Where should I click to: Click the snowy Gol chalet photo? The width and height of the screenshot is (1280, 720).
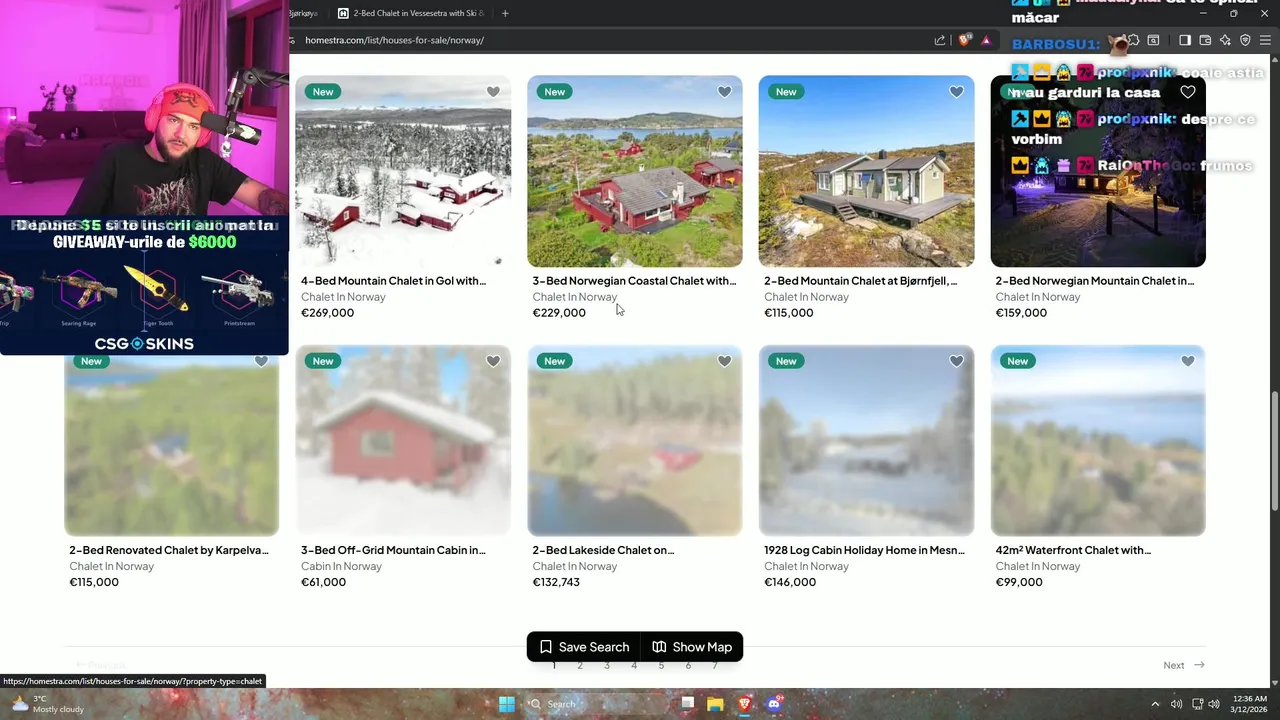click(x=403, y=171)
